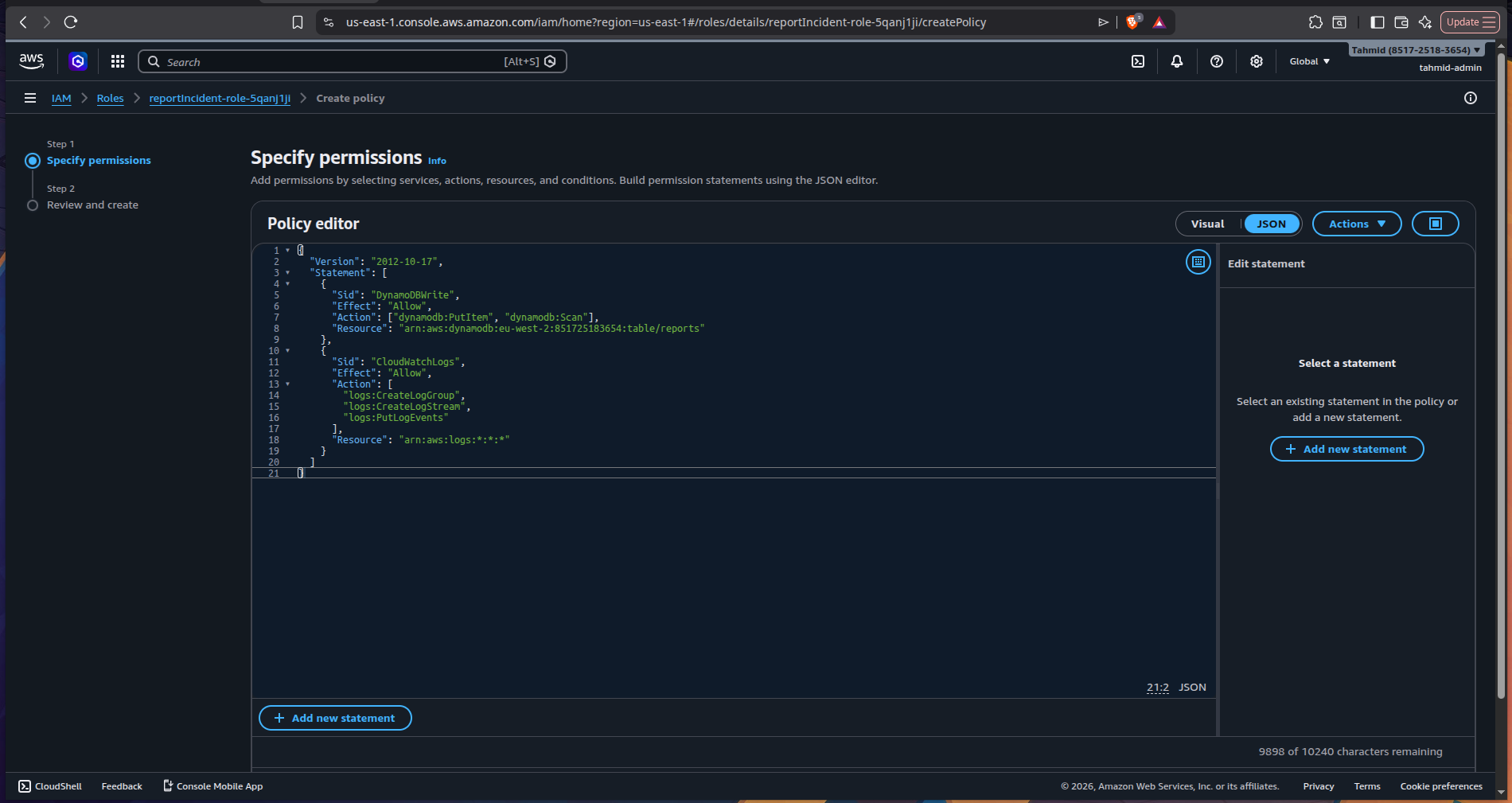Go back in browser history

tap(23, 22)
